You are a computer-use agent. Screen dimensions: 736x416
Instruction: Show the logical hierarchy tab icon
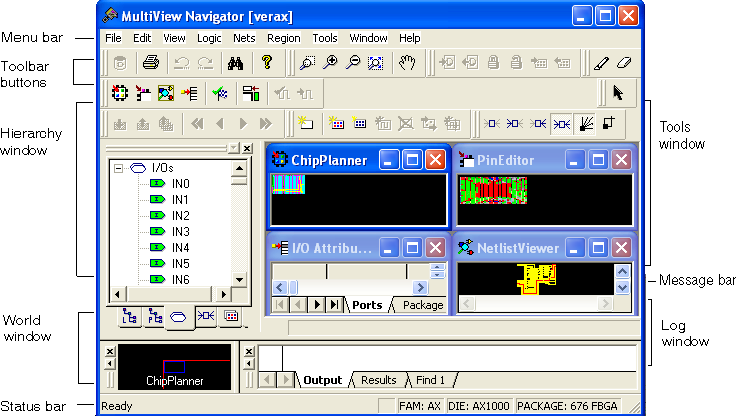pos(130,317)
